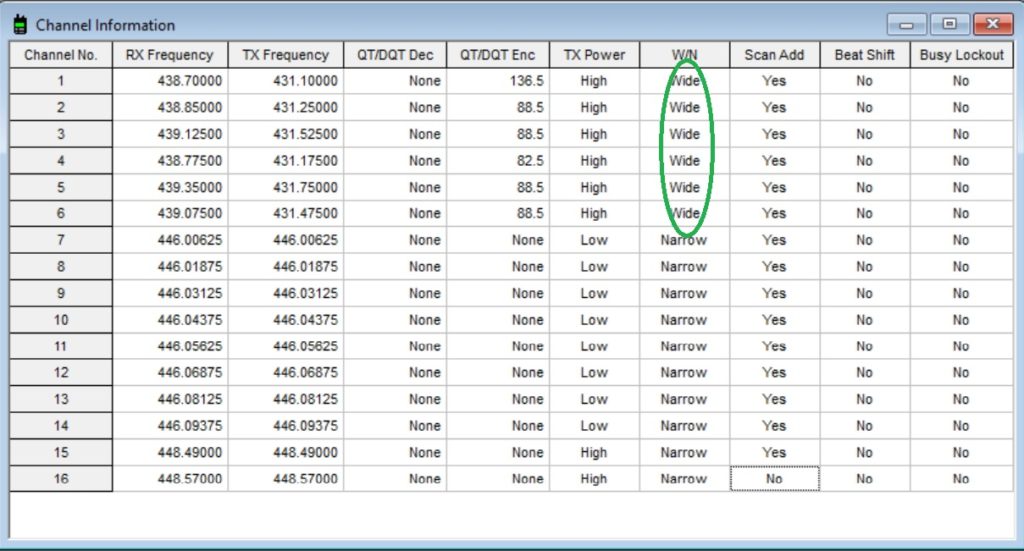Select channel row header 3
Viewport: 1024px width, 551px height.
pyautogui.click(x=61, y=134)
